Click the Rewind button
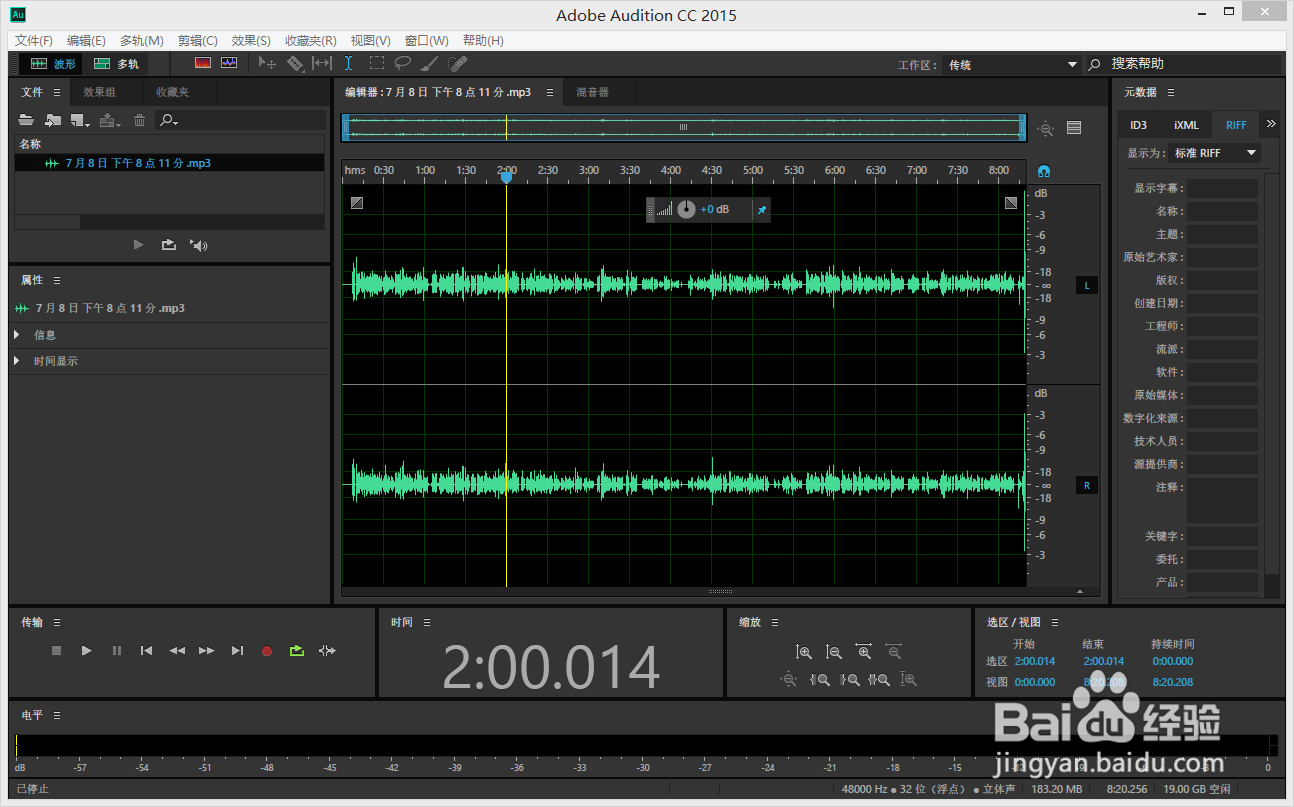Viewport: 1294px width, 807px height. (x=177, y=651)
